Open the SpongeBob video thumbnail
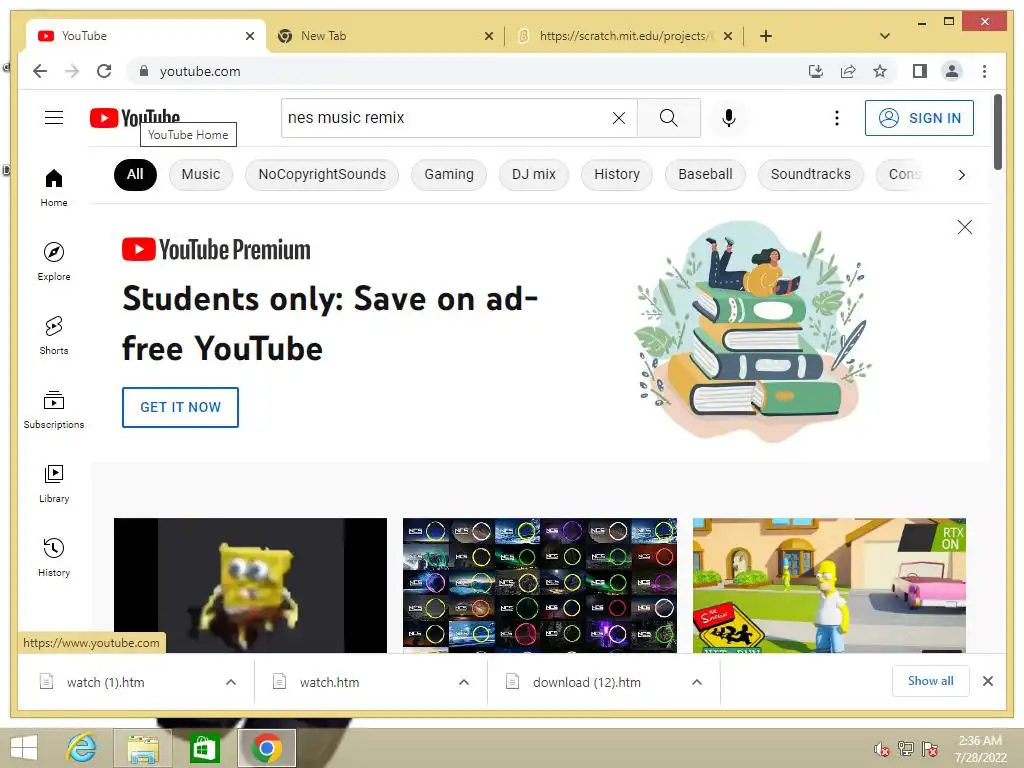 250,585
